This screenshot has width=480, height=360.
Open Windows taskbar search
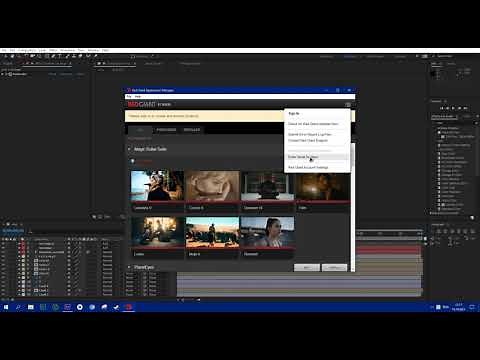18,307
